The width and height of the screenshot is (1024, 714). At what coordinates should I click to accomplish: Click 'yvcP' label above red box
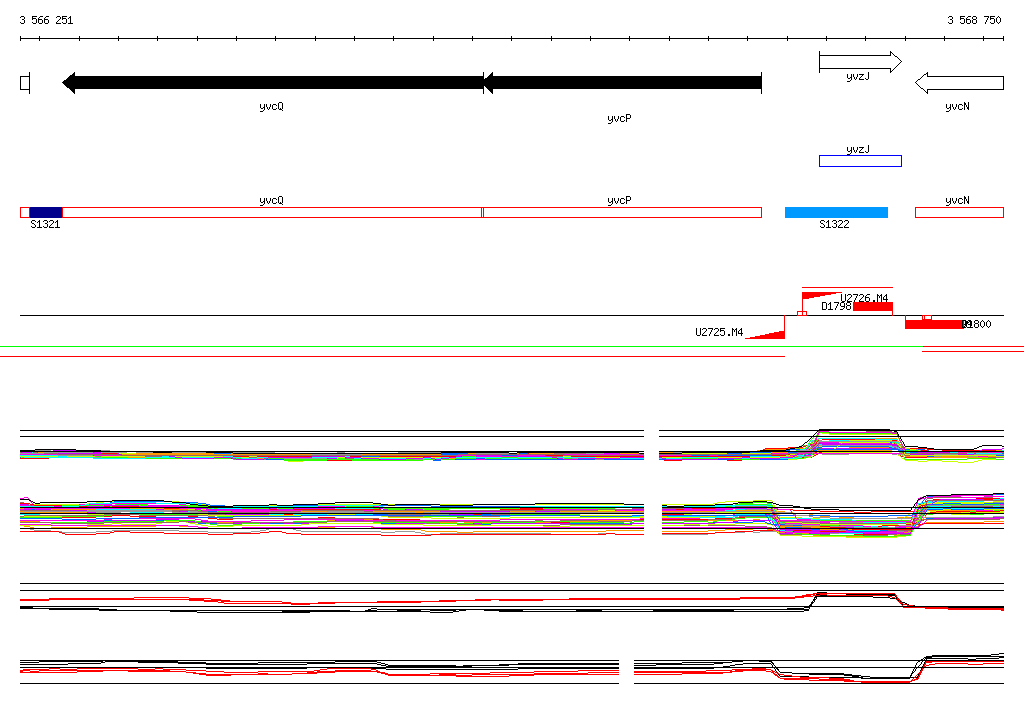tap(619, 201)
